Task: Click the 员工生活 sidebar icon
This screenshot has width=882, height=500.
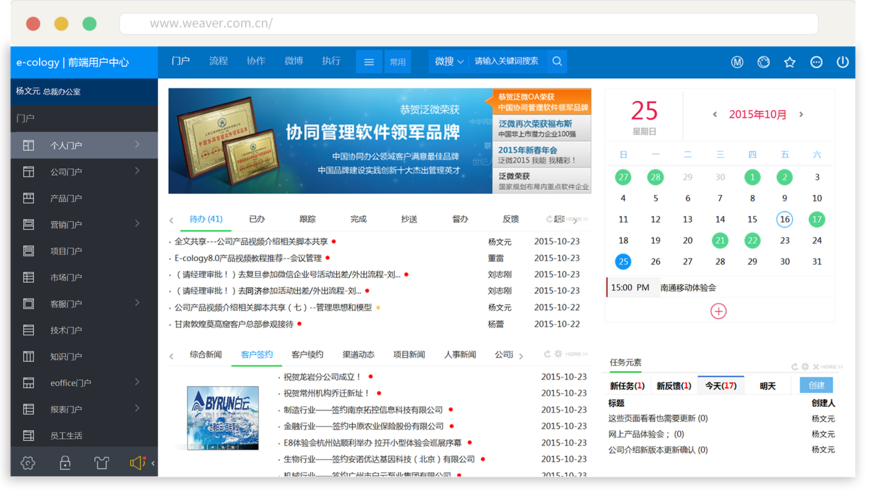Action: tap(28, 436)
